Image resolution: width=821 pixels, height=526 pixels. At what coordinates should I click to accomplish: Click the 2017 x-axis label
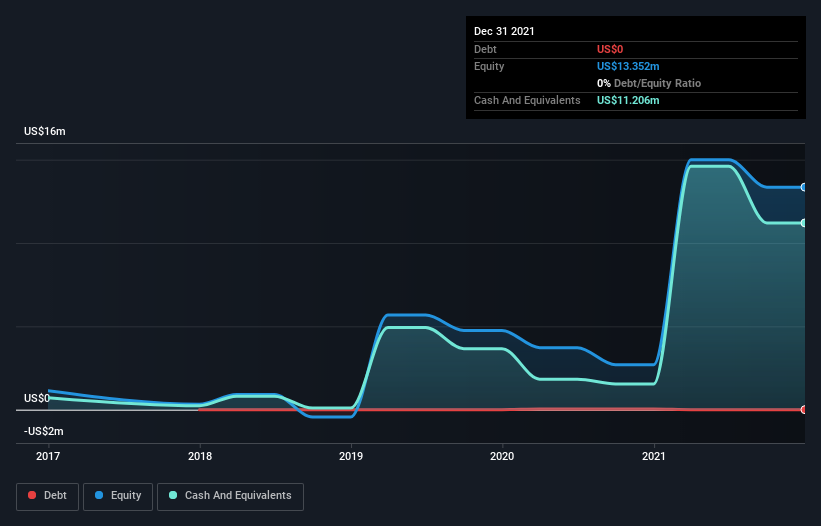[x=48, y=456]
